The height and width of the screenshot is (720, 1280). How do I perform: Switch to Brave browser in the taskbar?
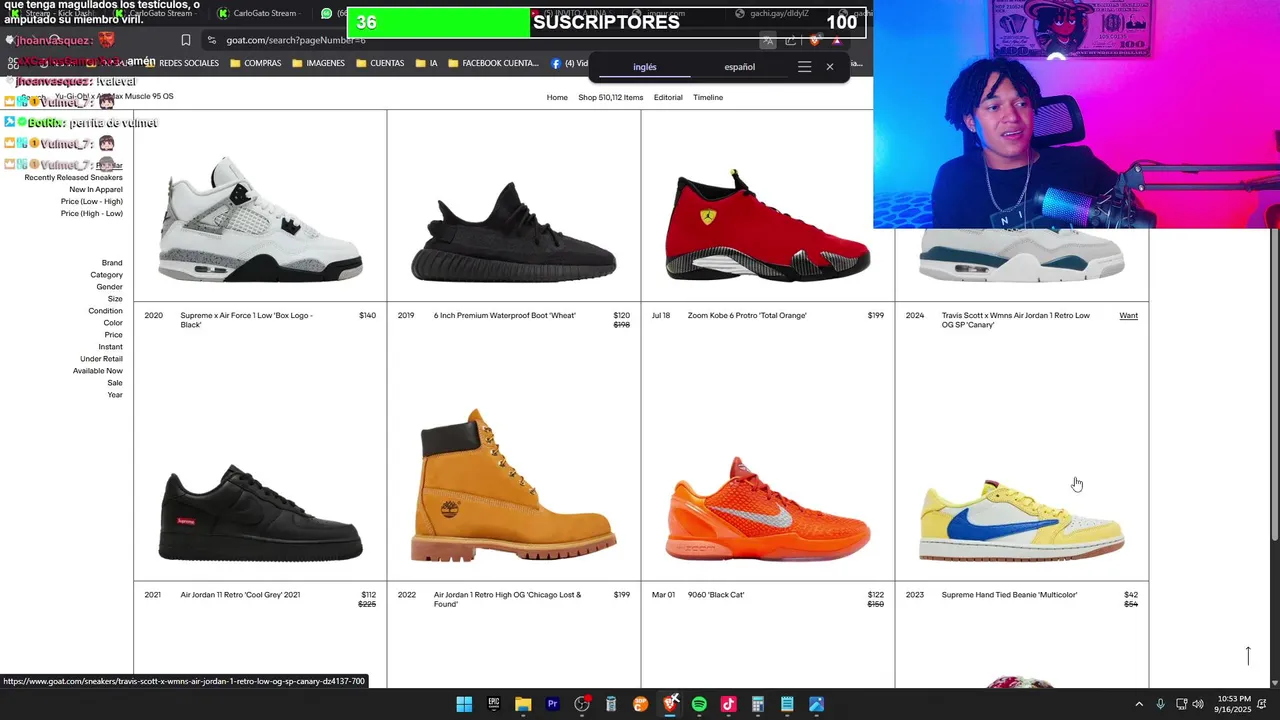670,704
